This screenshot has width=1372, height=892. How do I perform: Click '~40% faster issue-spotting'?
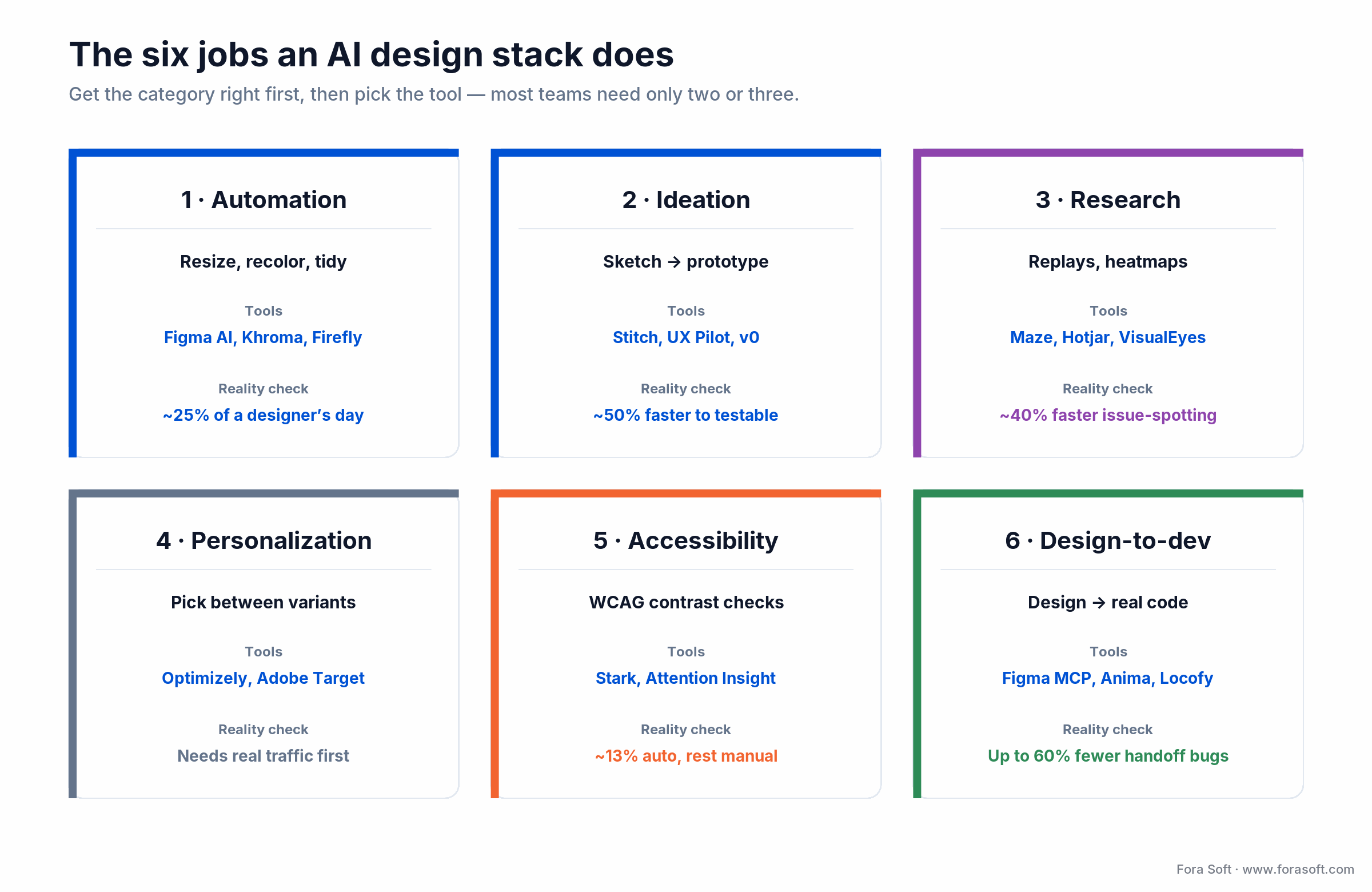click(x=1108, y=415)
